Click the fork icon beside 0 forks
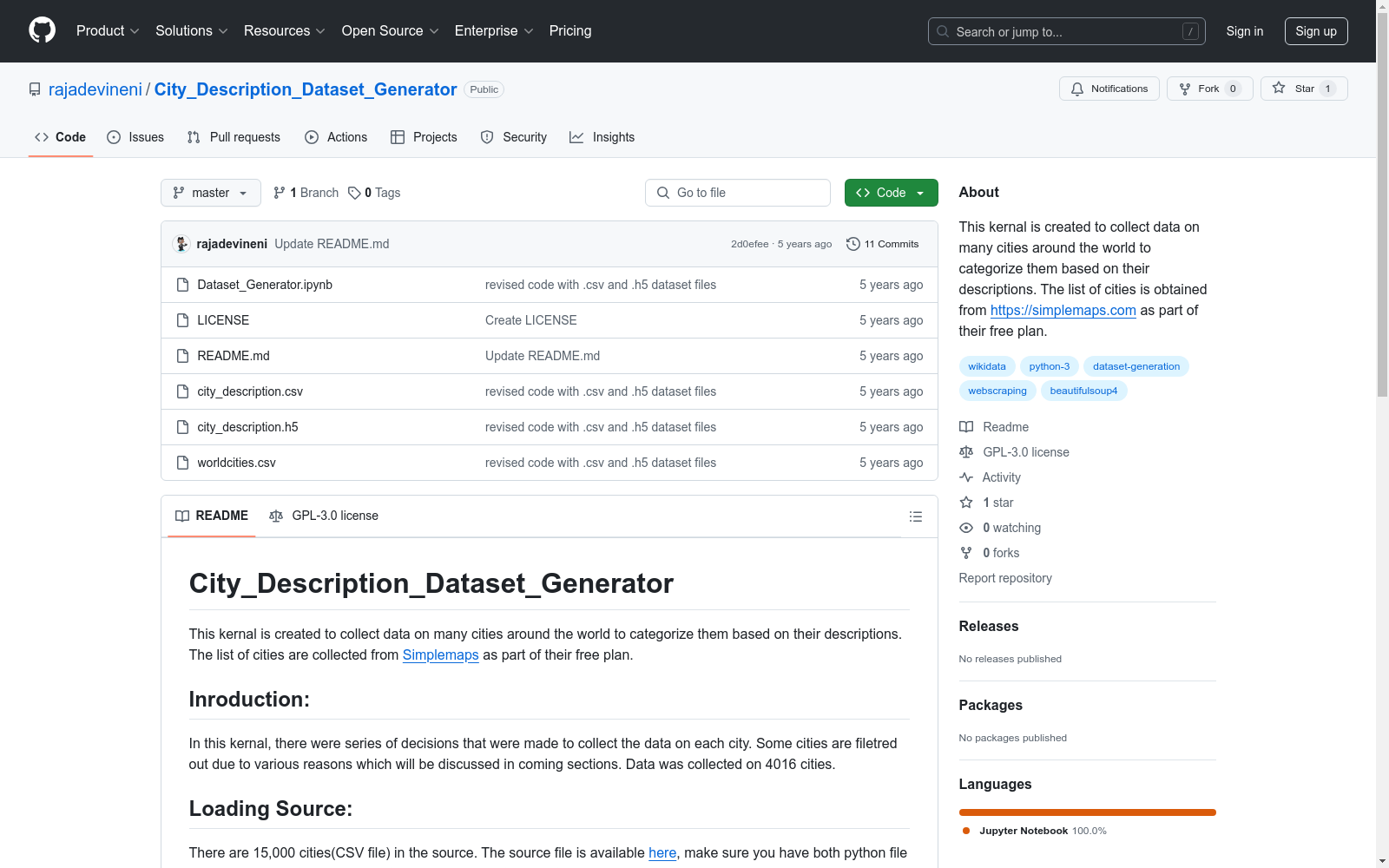Viewport: 1389px width, 868px height. point(966,553)
